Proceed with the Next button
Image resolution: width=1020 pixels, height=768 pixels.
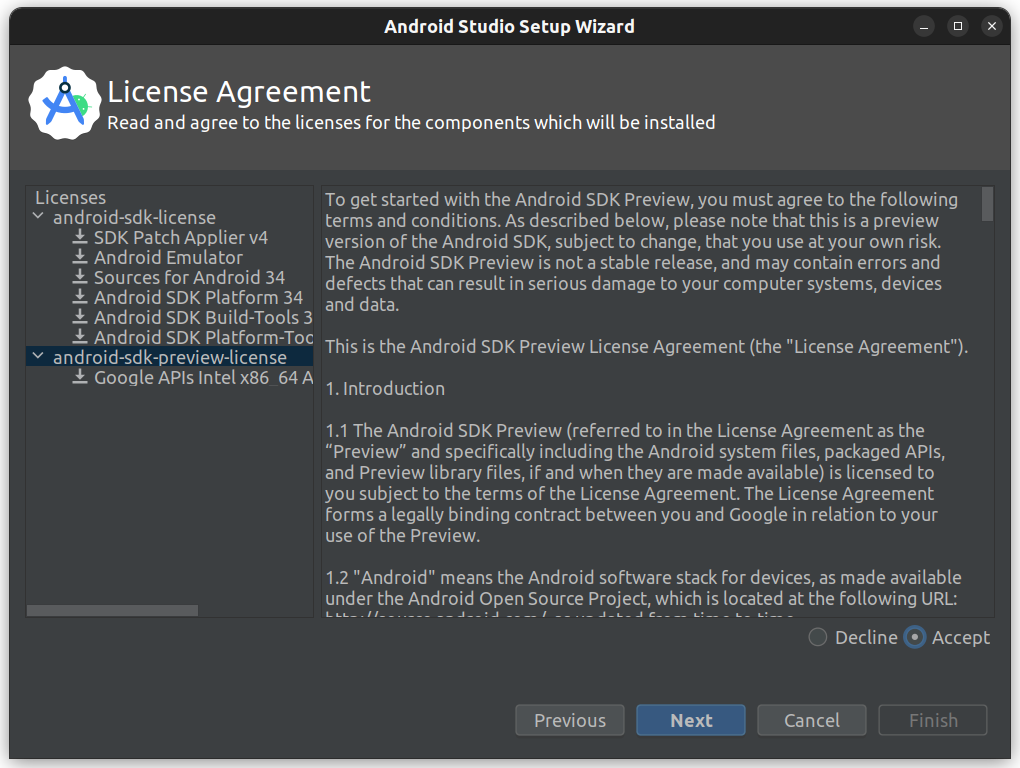pyautogui.click(x=691, y=720)
